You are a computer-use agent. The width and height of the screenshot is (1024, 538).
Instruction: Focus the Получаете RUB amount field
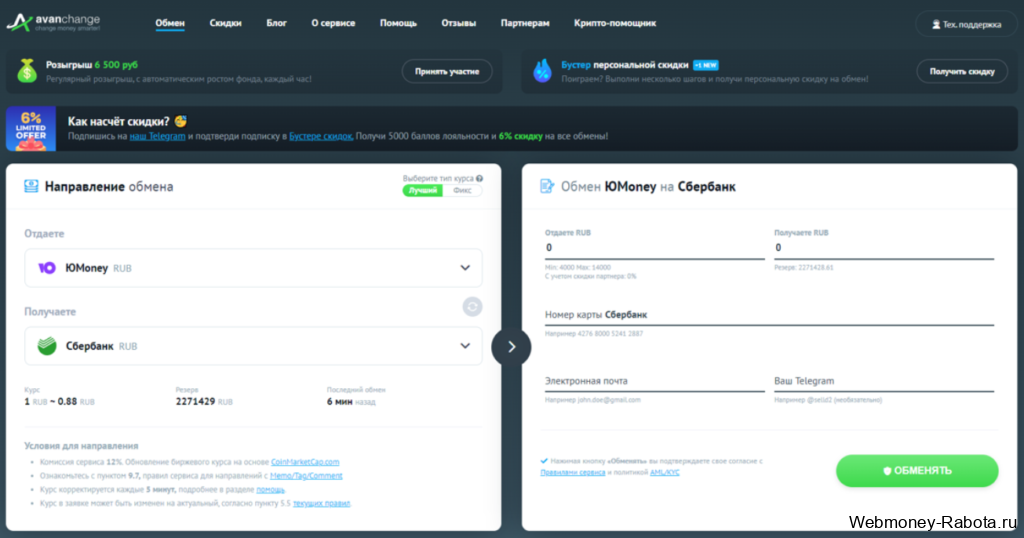[884, 247]
